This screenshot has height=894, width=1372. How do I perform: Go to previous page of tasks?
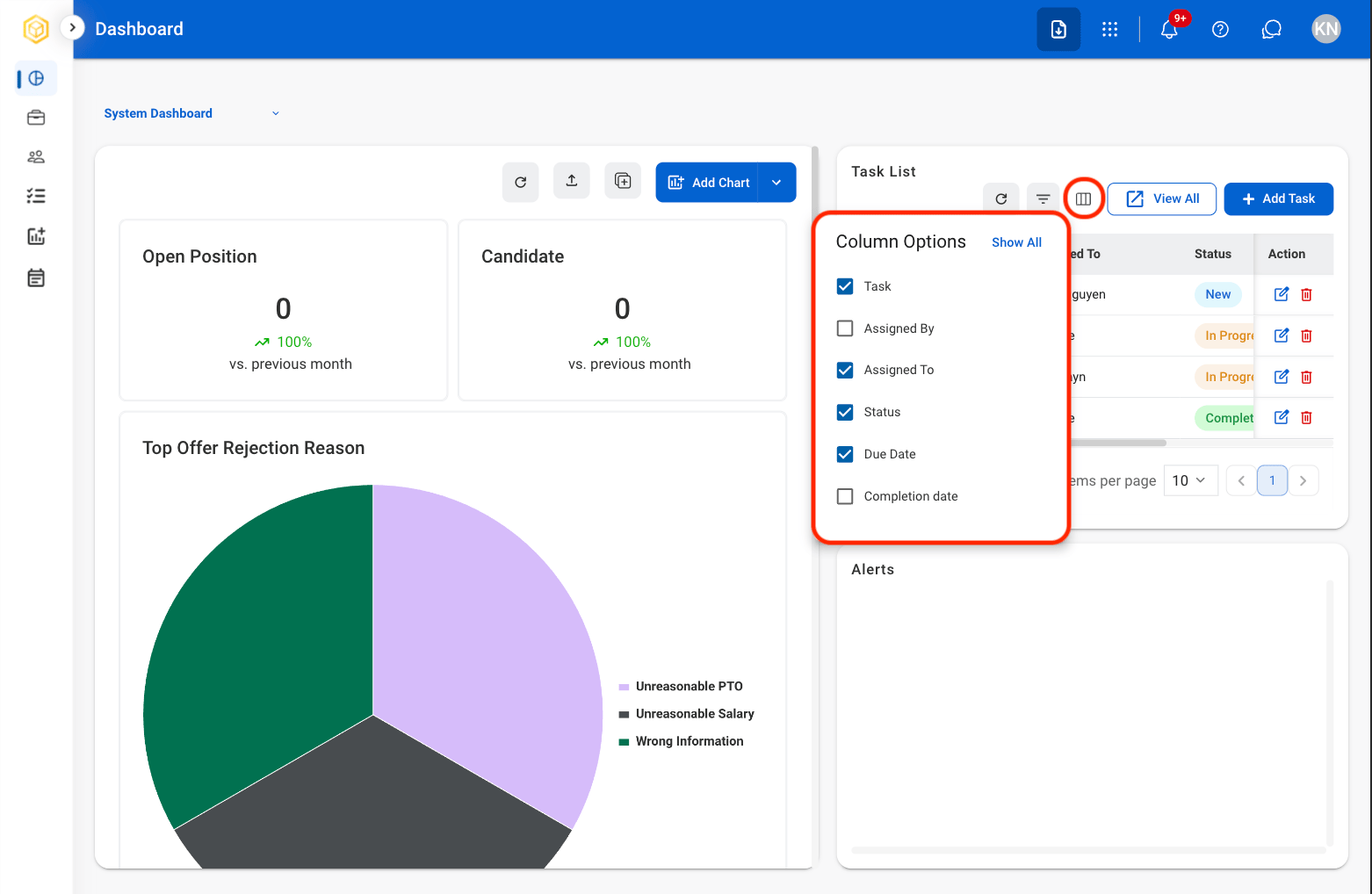1241,480
